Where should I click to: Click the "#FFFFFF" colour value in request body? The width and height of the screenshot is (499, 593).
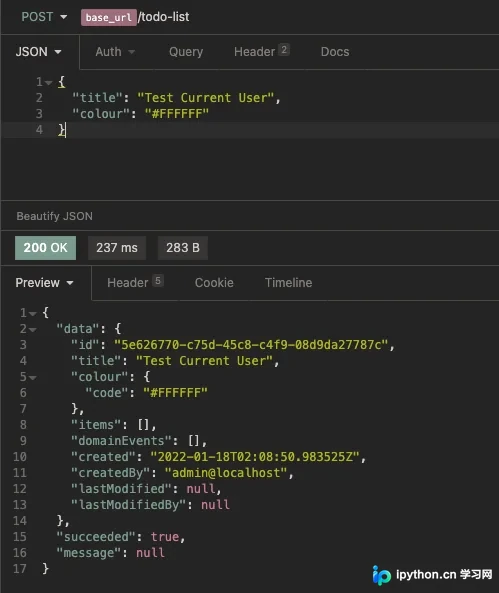coord(177,114)
